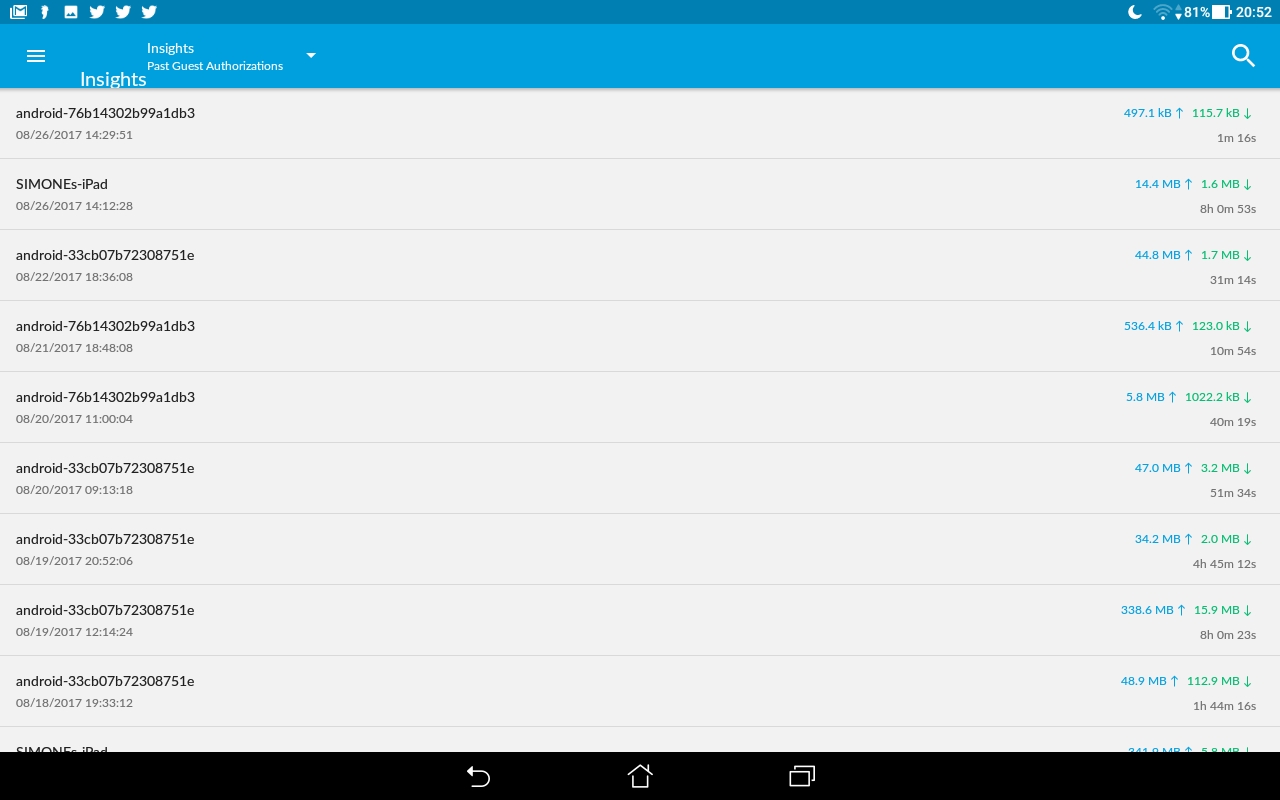Open the Gmail notification icon
This screenshot has width=1280, height=800.
tap(18, 12)
